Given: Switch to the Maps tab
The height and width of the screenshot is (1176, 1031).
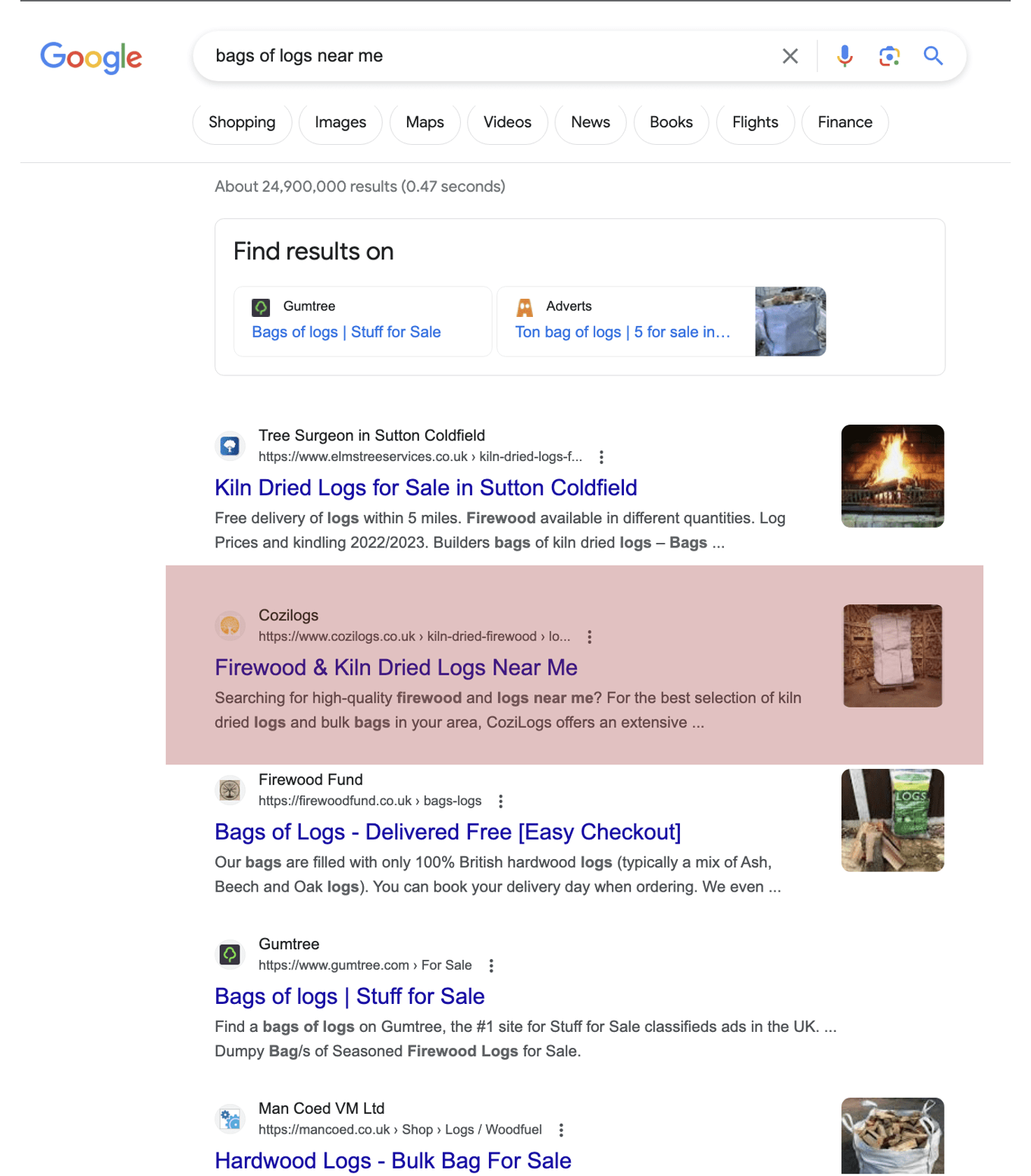Looking at the screenshot, I should tap(425, 123).
